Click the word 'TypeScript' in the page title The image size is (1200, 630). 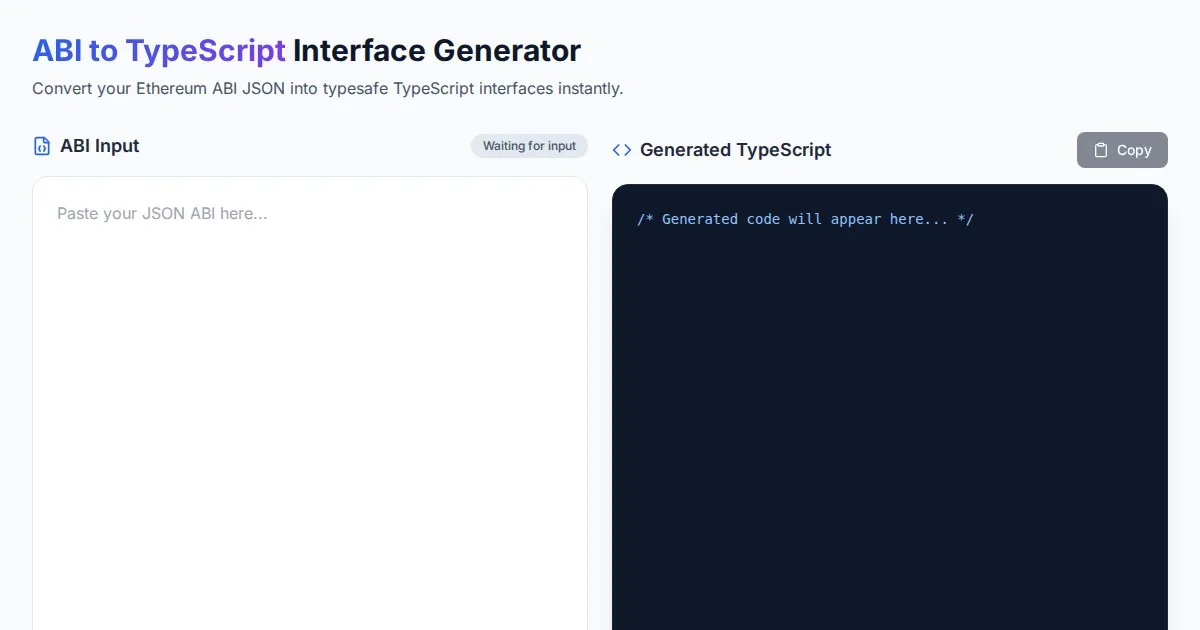[x=205, y=50]
